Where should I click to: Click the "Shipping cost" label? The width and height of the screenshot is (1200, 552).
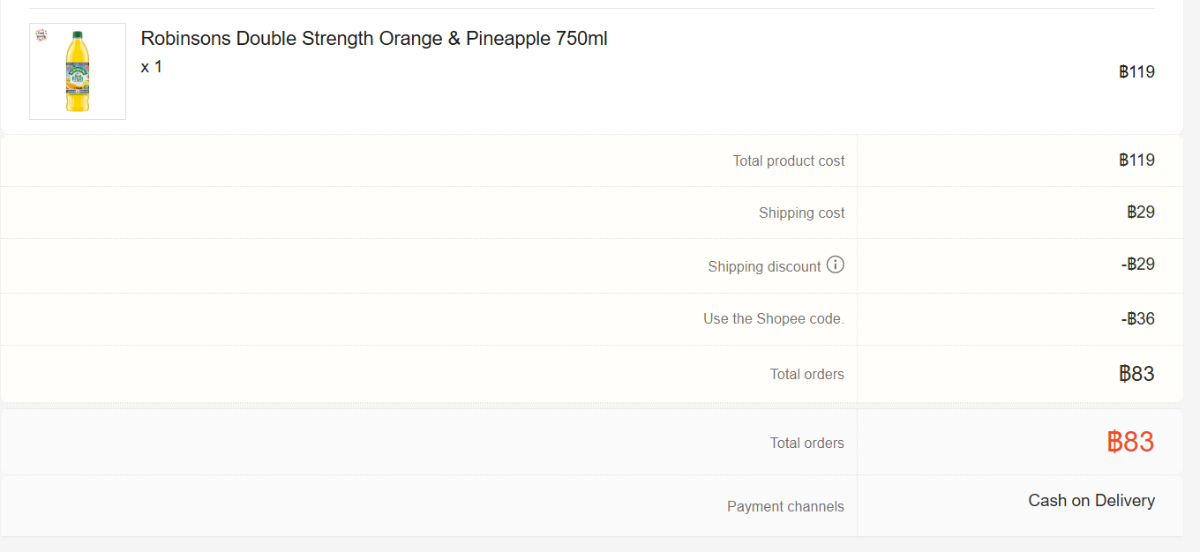coord(801,213)
